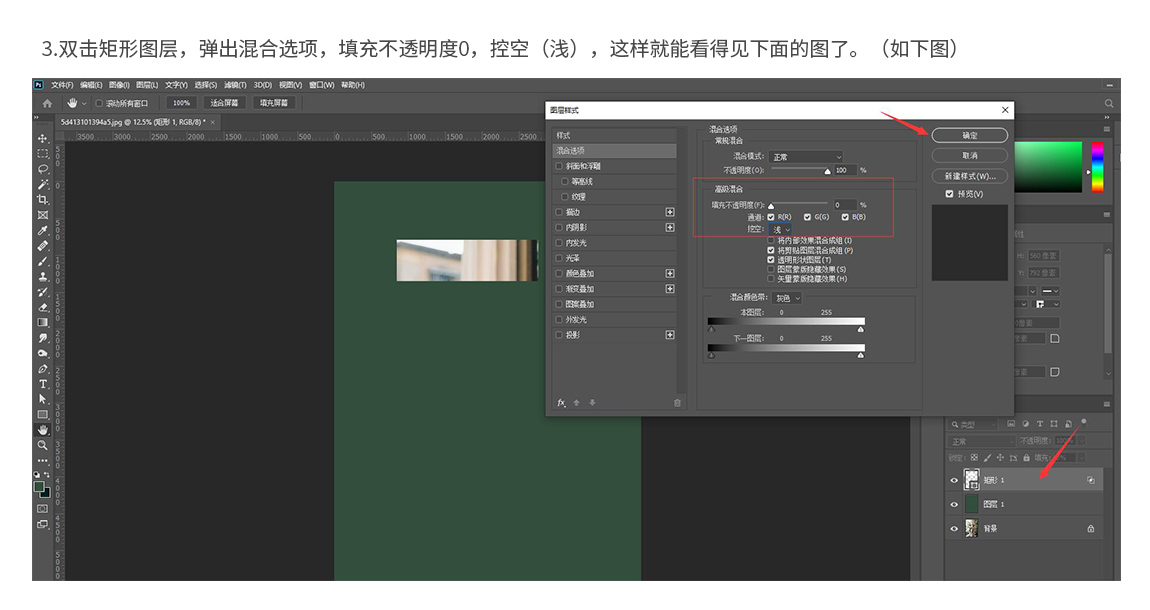Select the Crop tool

click(x=43, y=199)
